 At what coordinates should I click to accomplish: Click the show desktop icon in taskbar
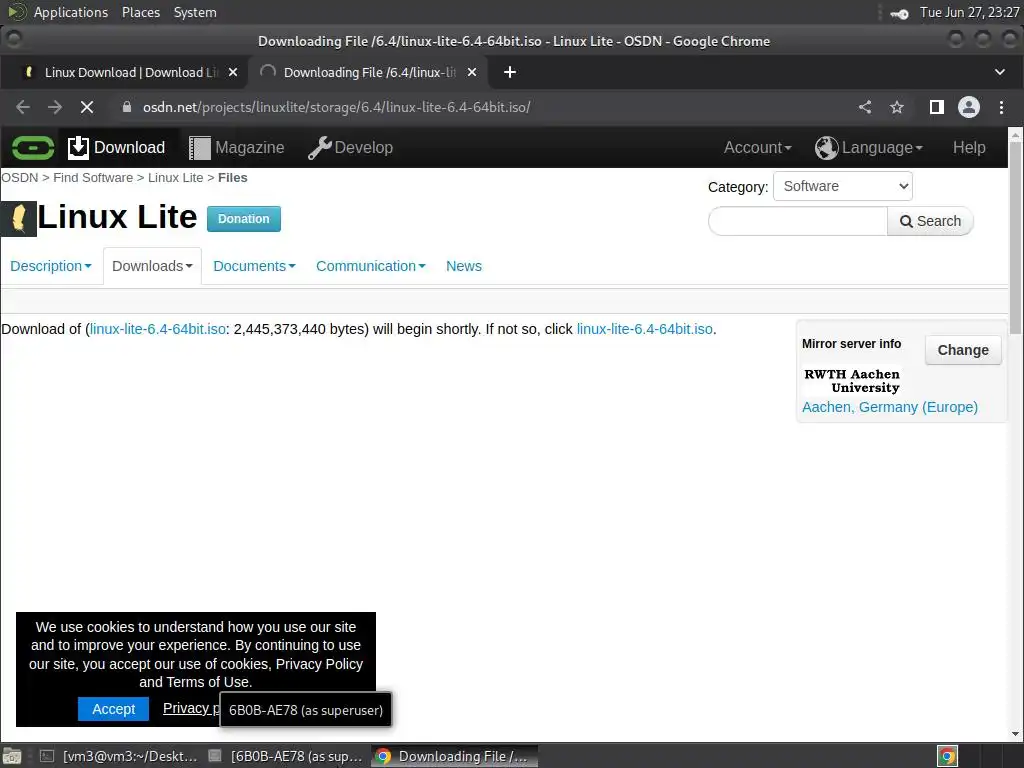[12, 756]
